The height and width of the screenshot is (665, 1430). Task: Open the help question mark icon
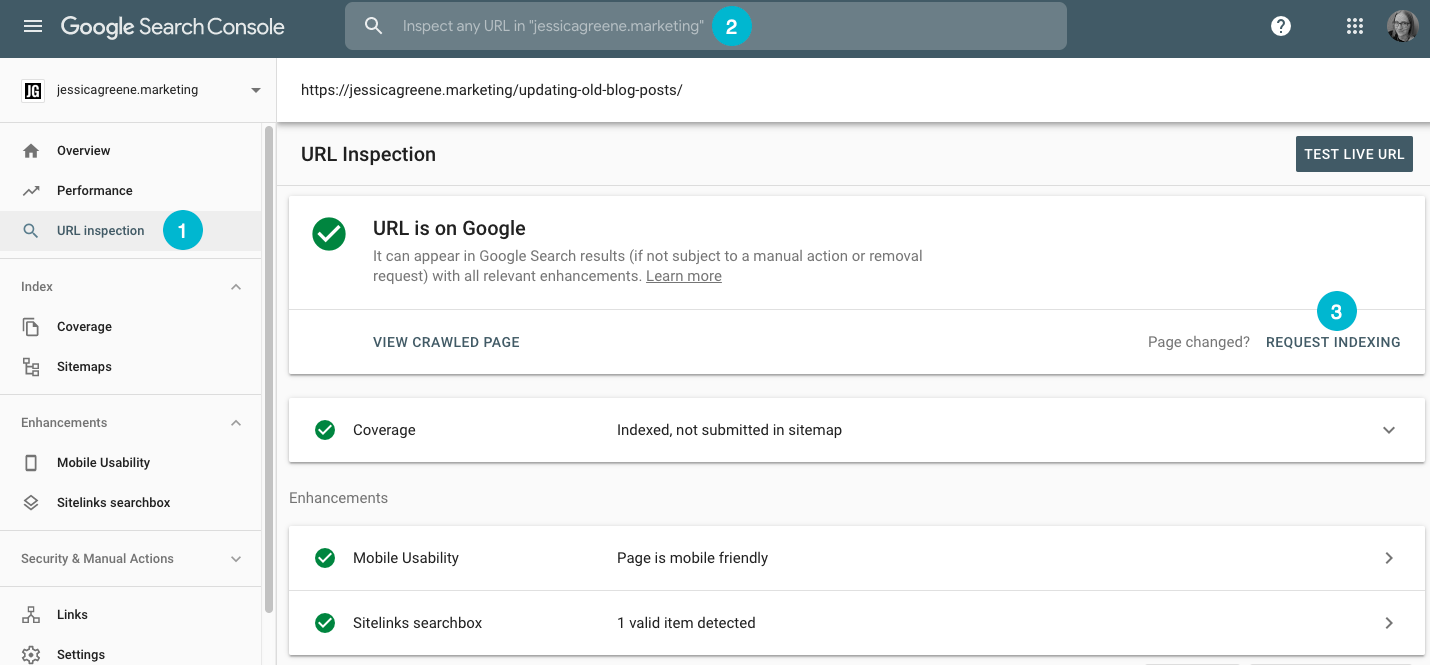[x=1281, y=27]
